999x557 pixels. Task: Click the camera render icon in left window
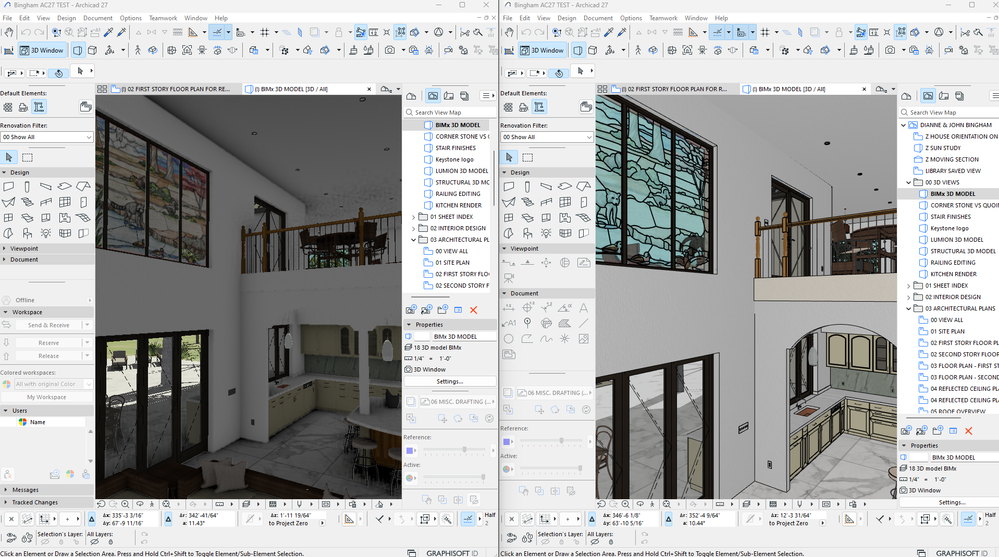389,50
